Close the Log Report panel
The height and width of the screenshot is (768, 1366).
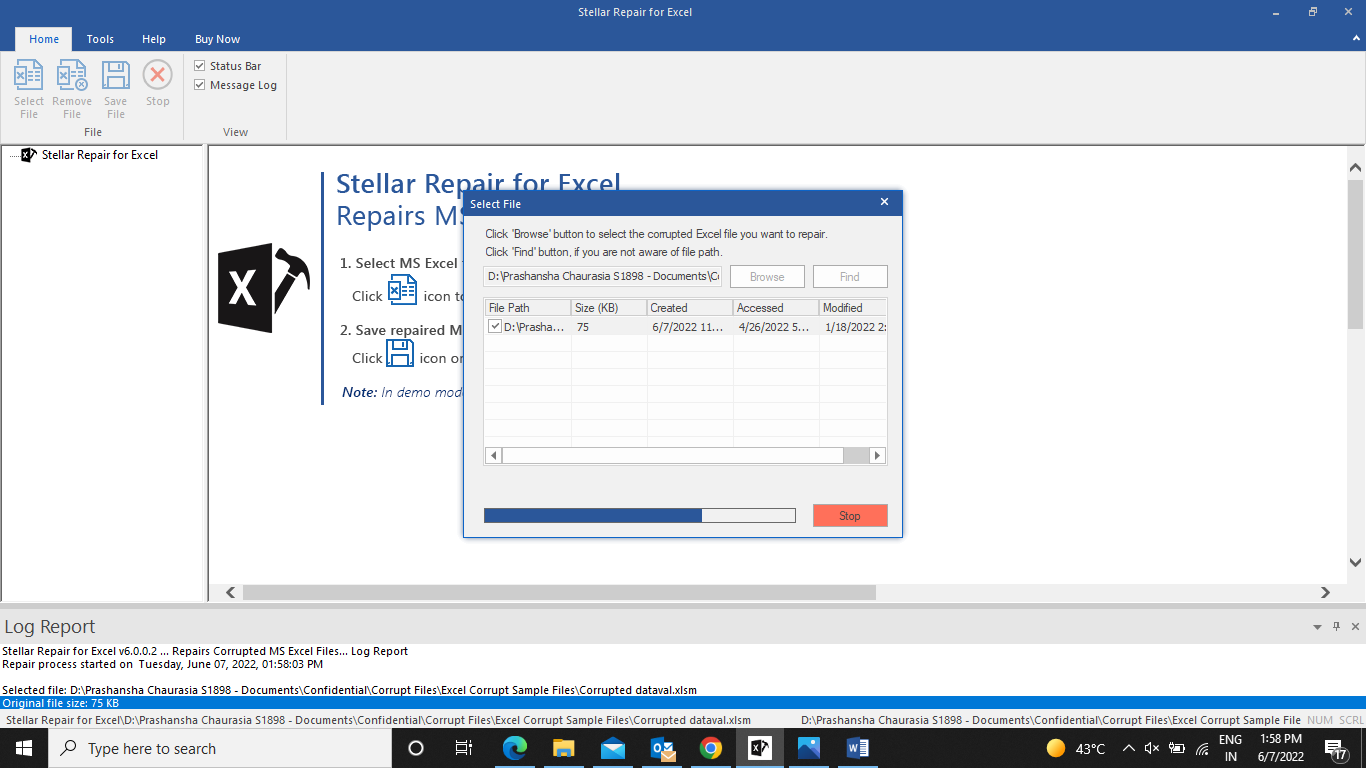tap(1356, 627)
